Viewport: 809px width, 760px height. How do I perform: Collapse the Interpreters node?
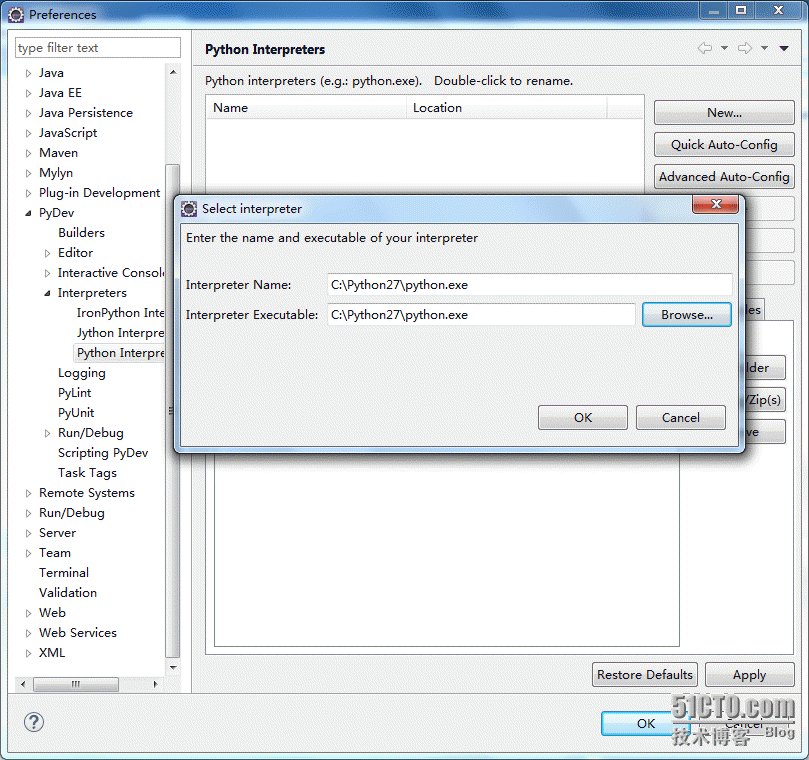pyautogui.click(x=47, y=293)
